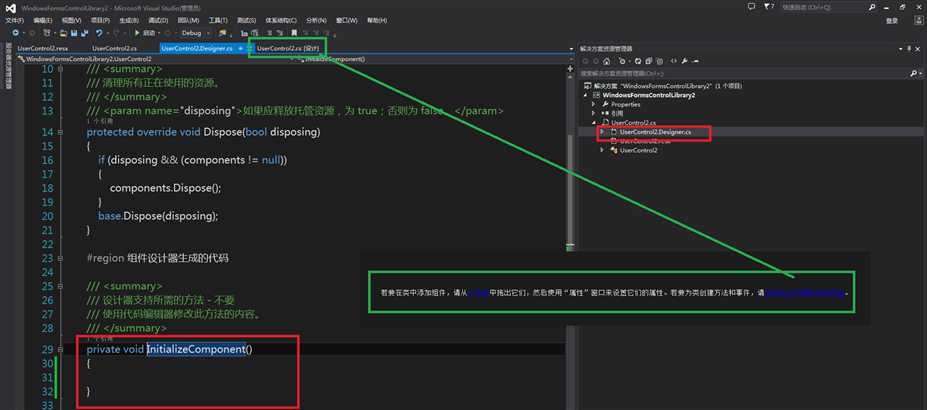This screenshot has width=927, height=410.
Task: Switch to UserControl2.cs code tab
Action: pos(115,48)
